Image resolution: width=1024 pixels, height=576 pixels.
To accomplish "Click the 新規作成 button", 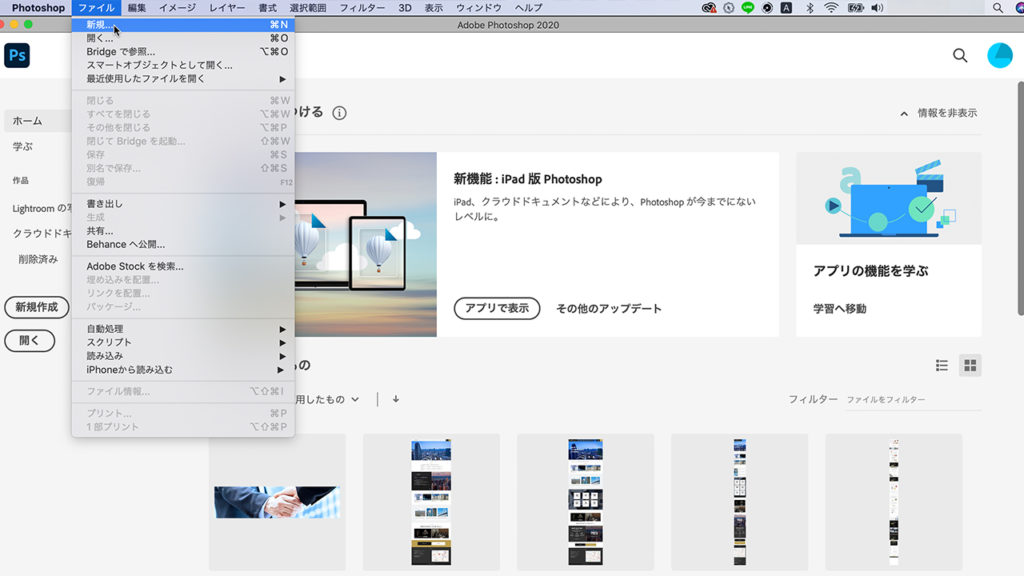I will coord(37,307).
